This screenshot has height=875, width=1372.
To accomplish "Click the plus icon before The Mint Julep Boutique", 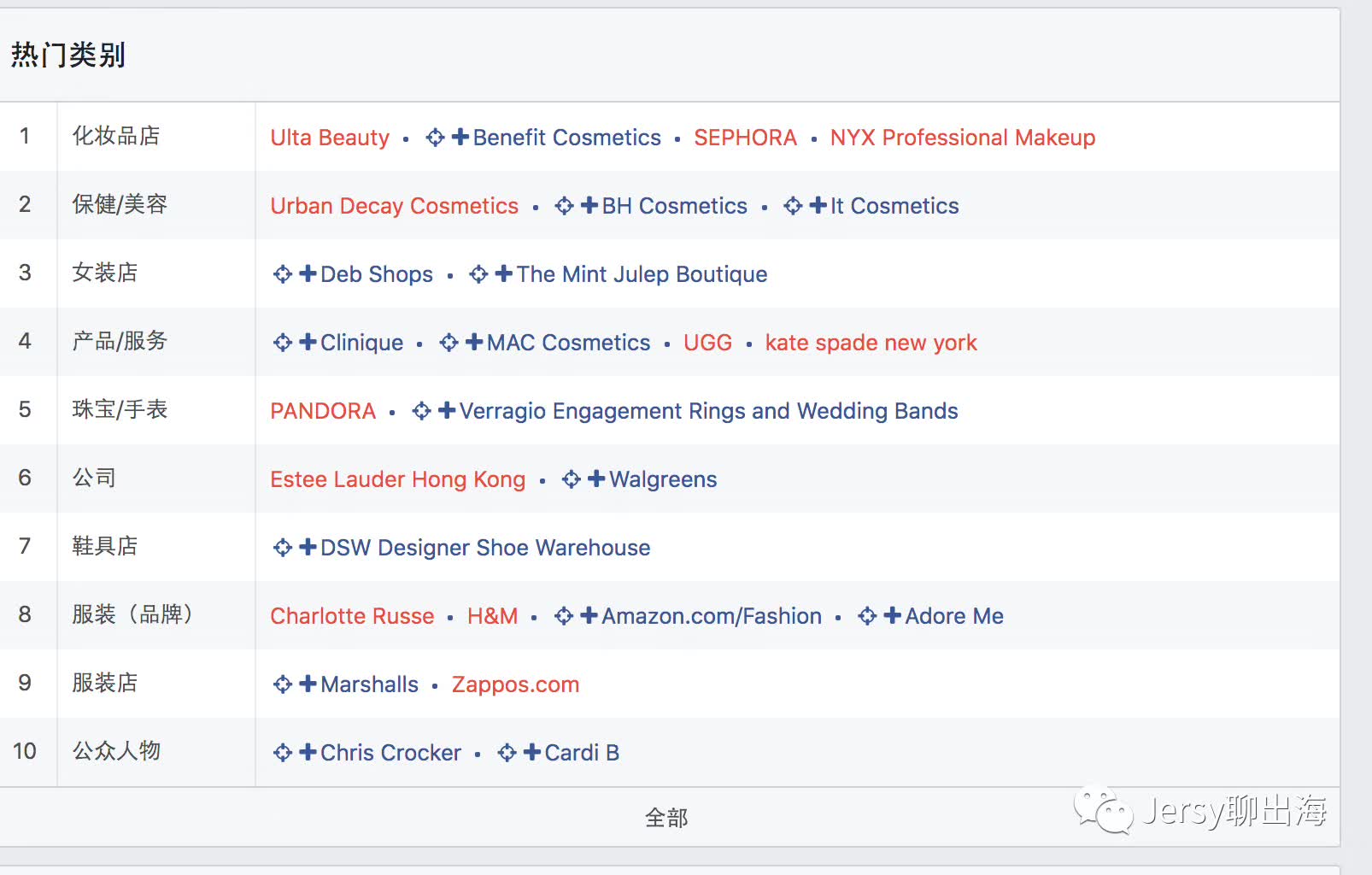I will point(504,273).
